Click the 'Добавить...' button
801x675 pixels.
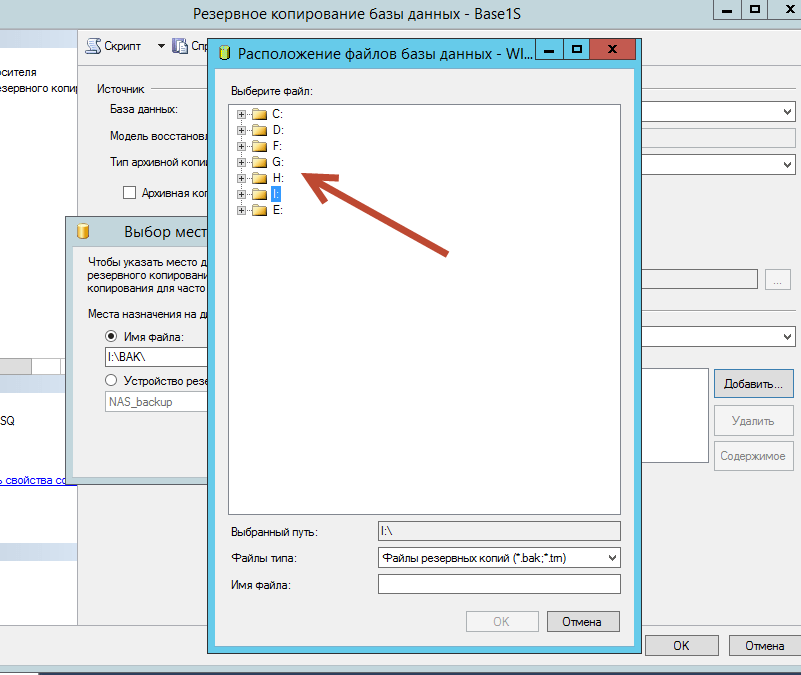(753, 382)
